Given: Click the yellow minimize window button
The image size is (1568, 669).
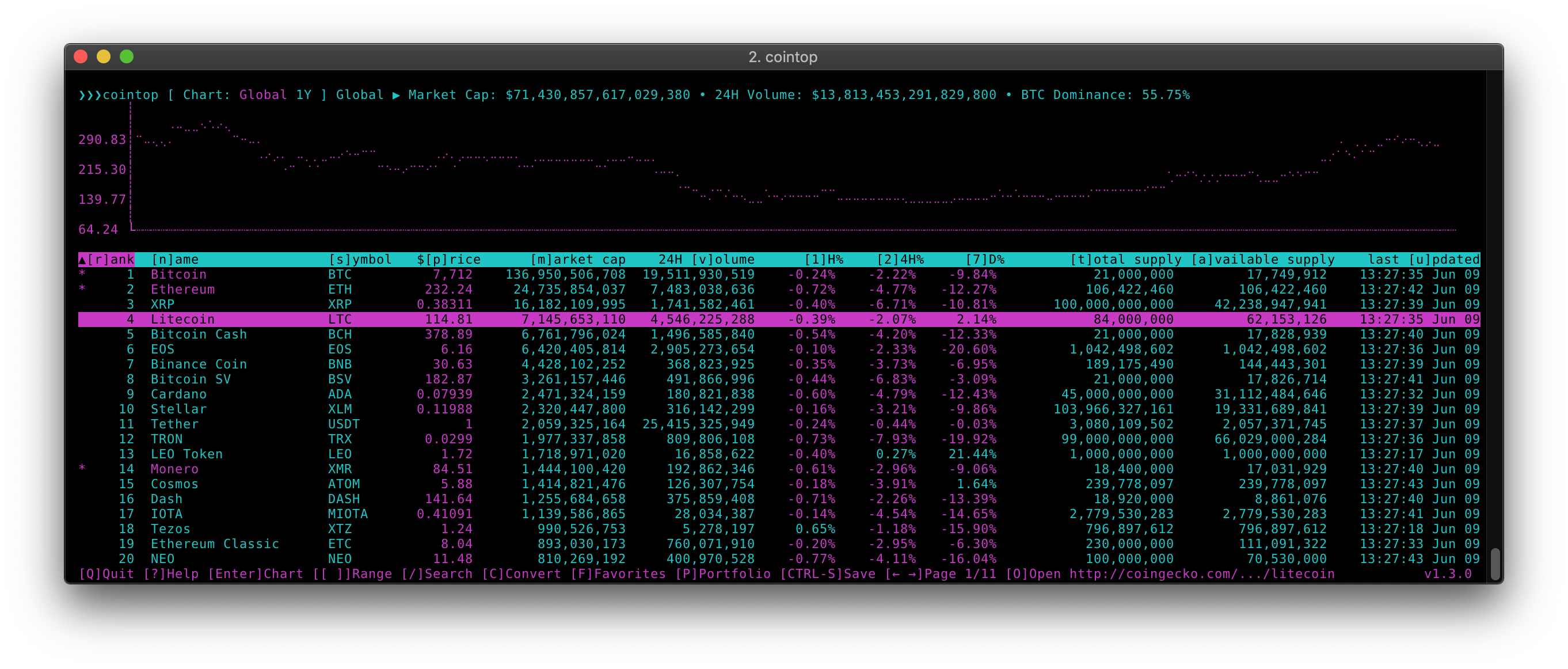Looking at the screenshot, I should pyautogui.click(x=104, y=56).
